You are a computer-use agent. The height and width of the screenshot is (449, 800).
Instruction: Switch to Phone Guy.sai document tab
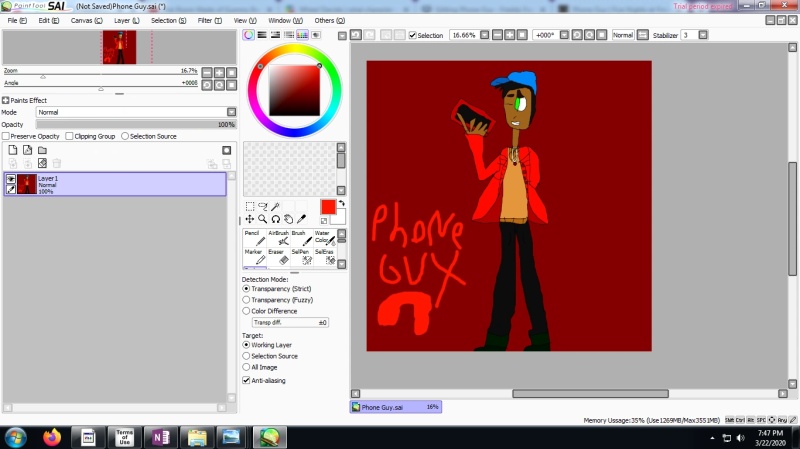396,407
